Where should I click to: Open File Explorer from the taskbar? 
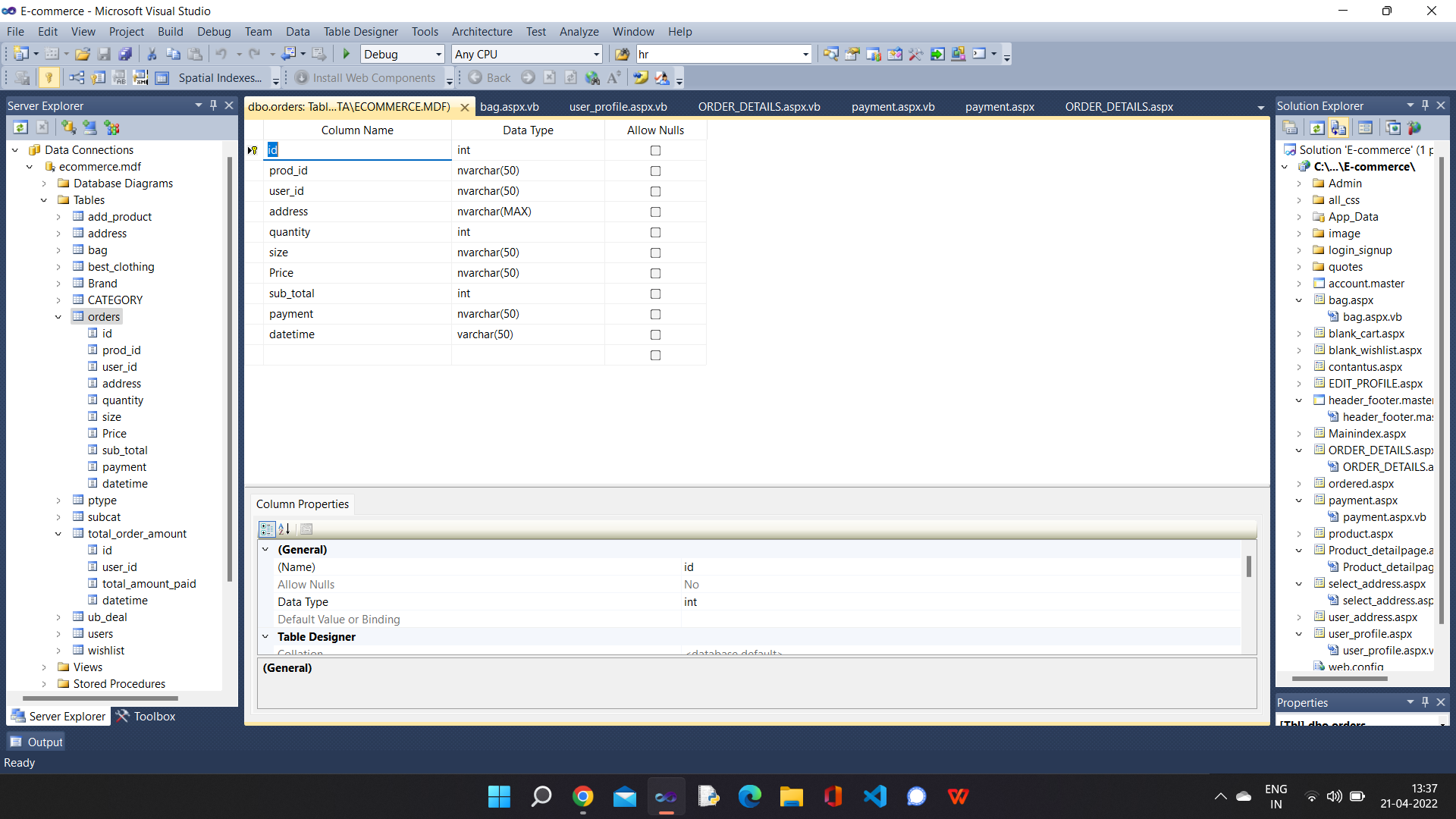point(791,796)
